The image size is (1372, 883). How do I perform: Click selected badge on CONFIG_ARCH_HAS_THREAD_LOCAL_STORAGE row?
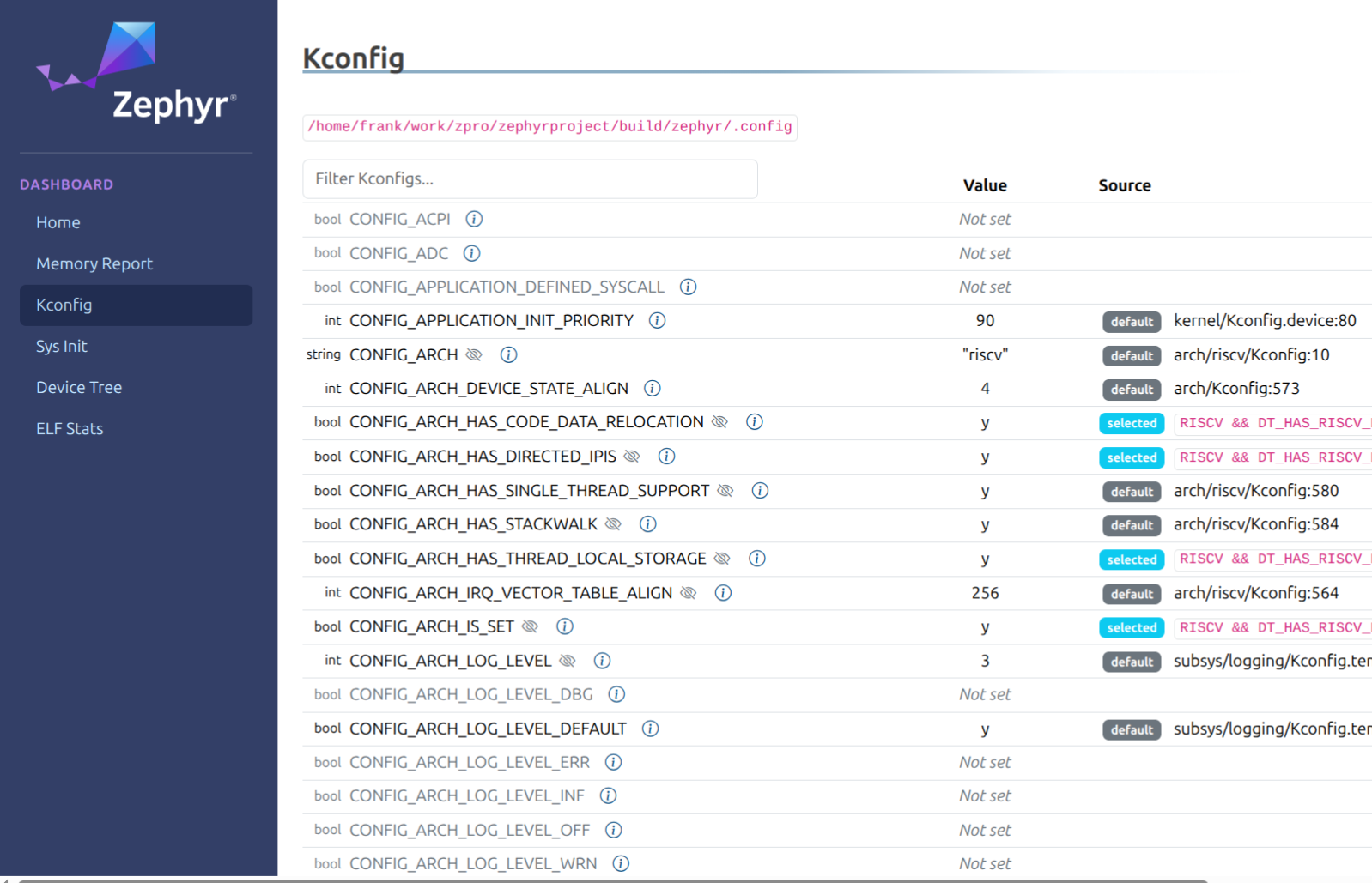[1131, 559]
